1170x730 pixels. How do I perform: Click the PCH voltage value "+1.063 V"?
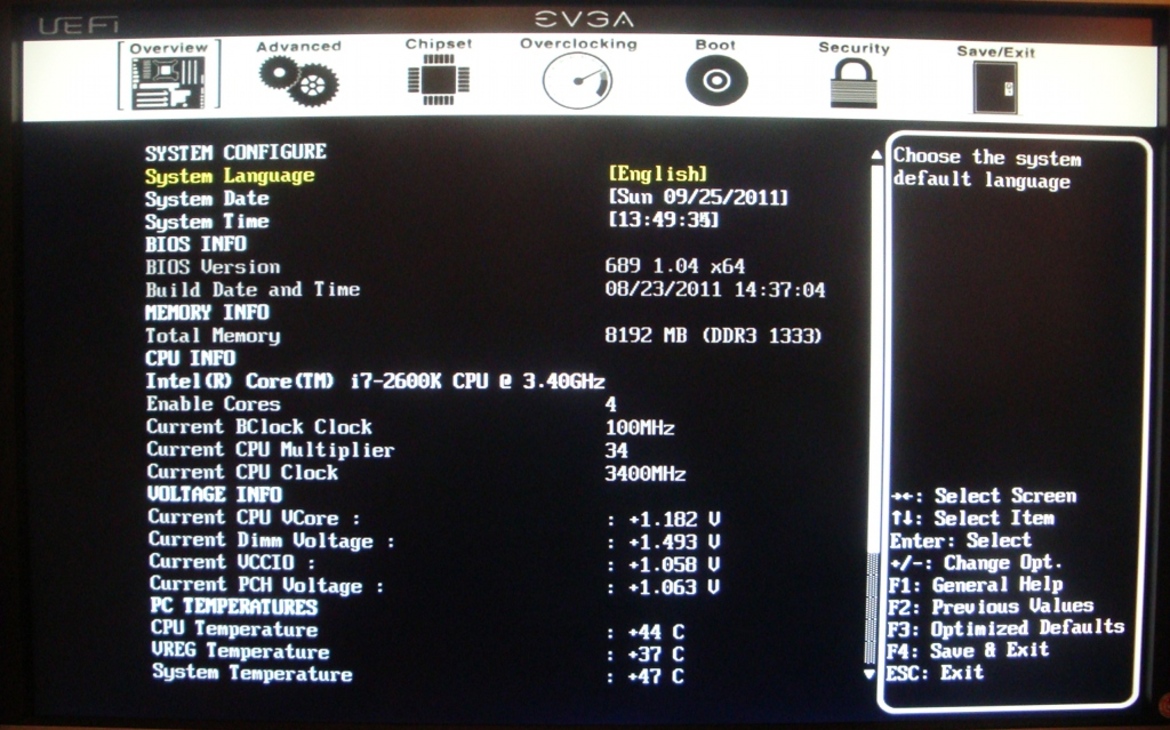coord(674,587)
